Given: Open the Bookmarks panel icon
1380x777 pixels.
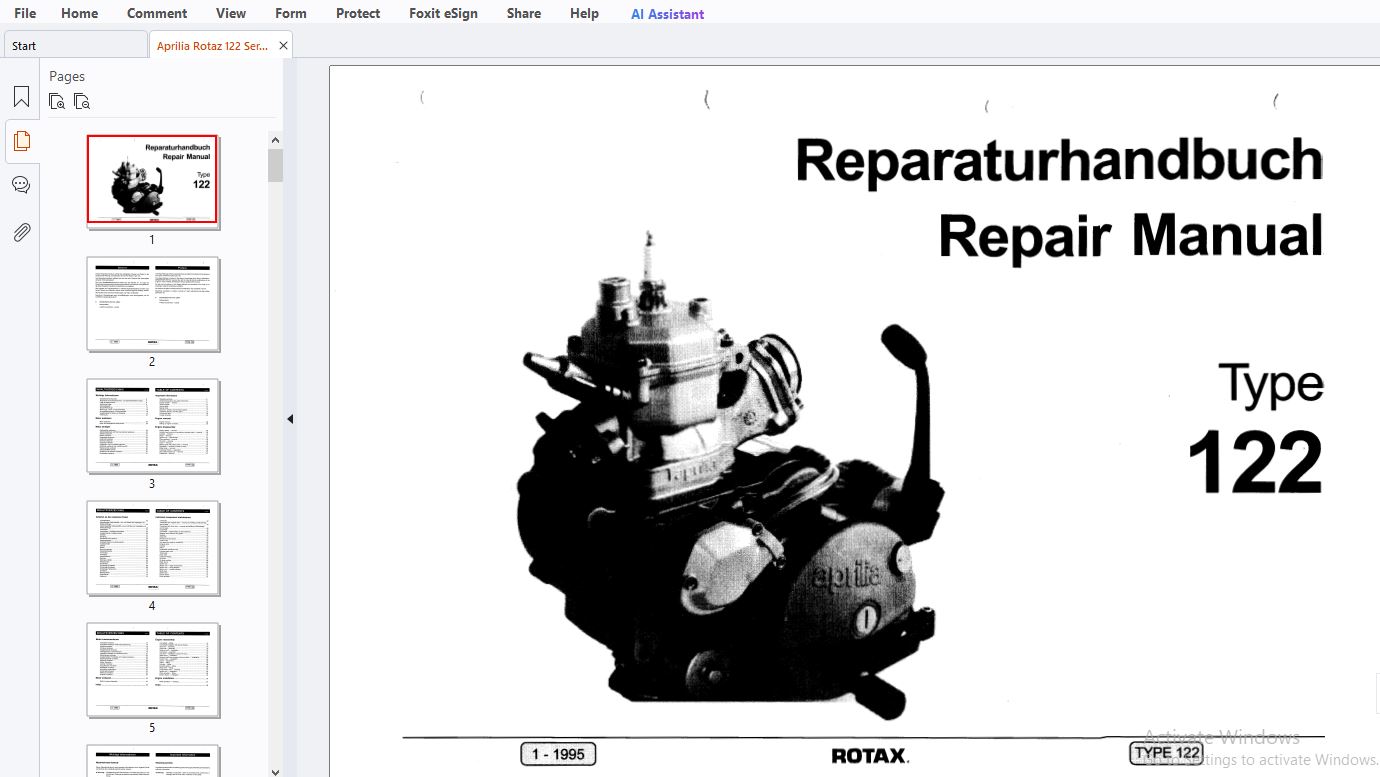Looking at the screenshot, I should coord(21,97).
